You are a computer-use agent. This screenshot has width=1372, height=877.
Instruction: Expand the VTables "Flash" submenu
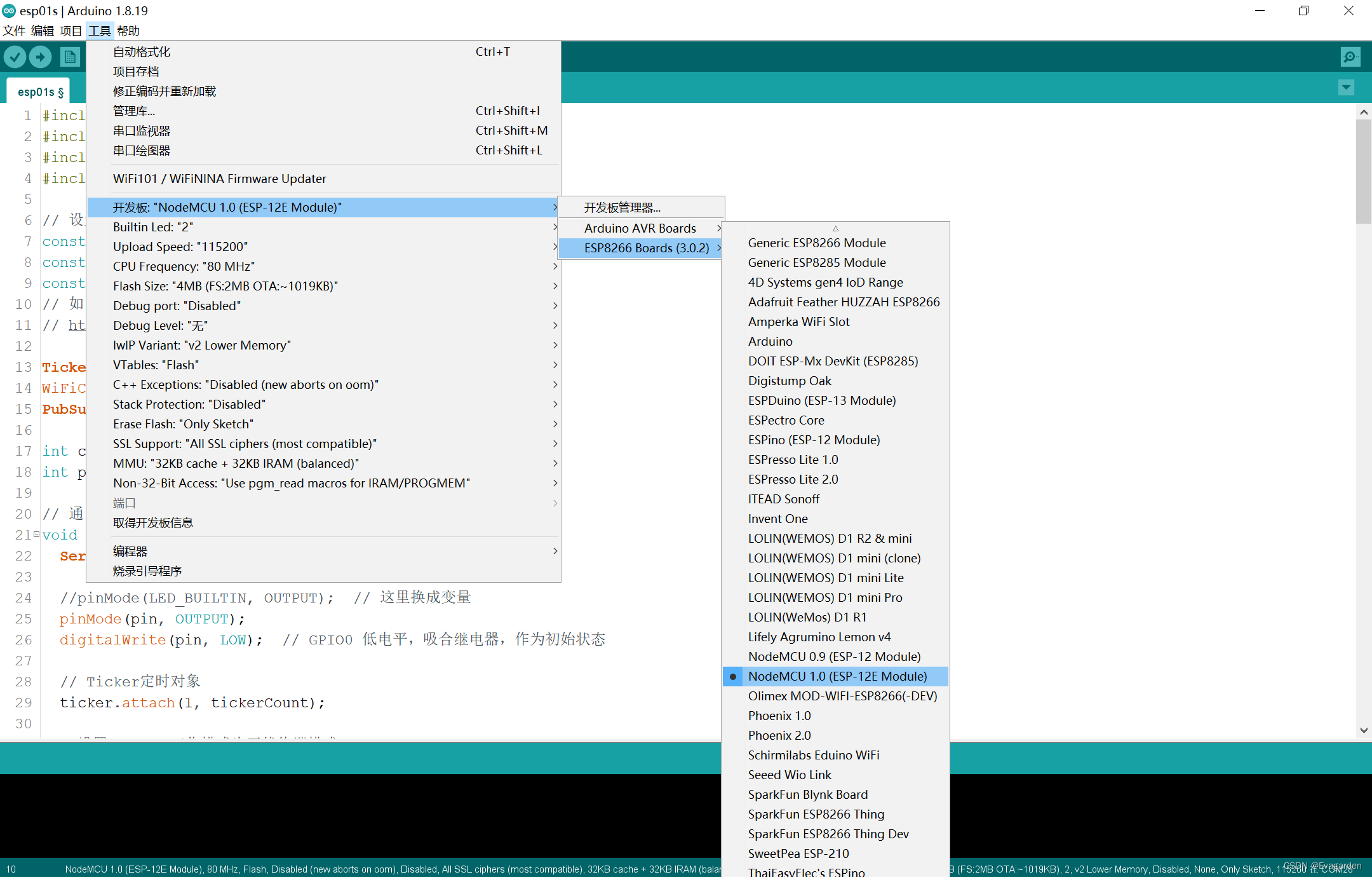(324, 365)
